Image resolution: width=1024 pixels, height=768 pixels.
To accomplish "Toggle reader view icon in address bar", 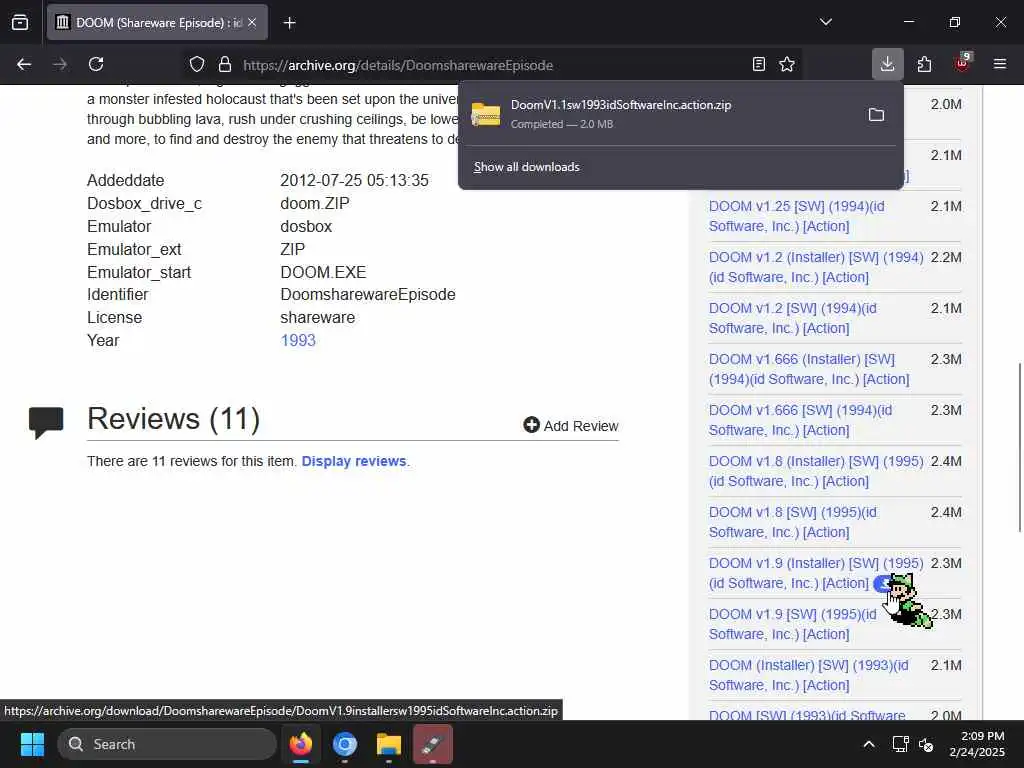I will coord(758,64).
